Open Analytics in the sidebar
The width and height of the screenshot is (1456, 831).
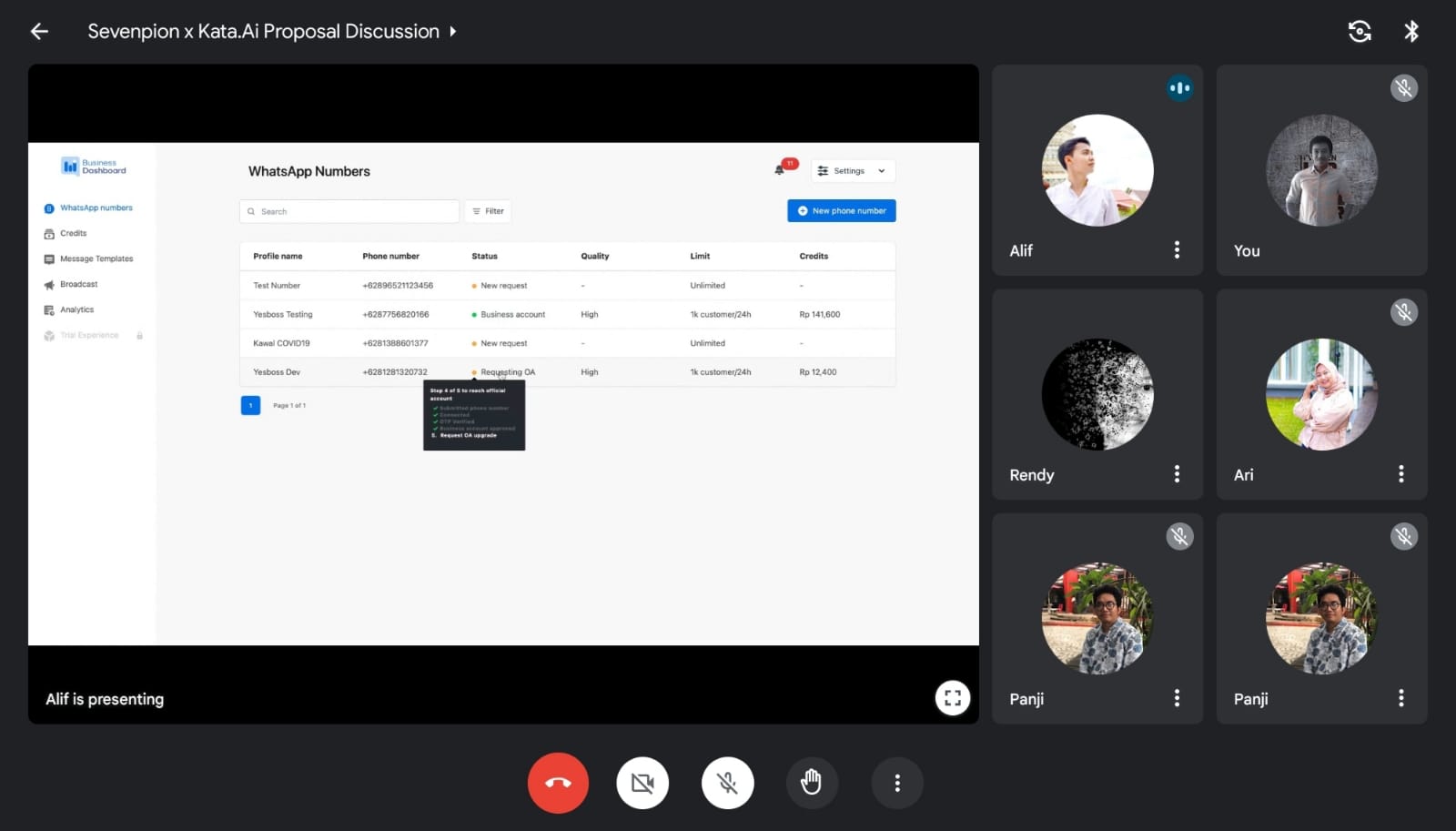point(68,310)
